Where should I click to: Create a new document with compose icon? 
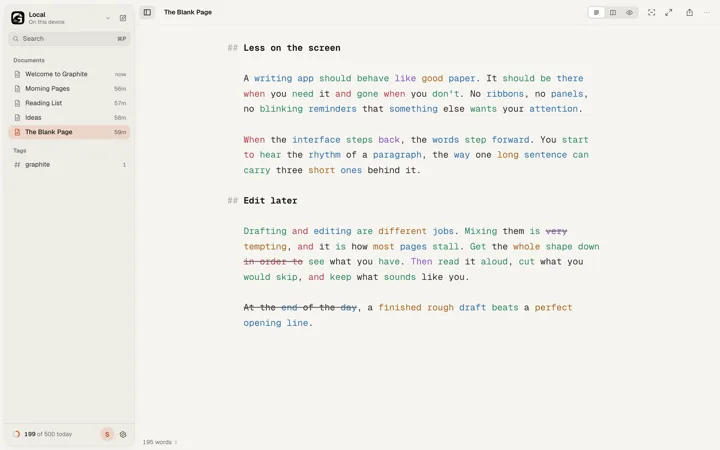pyautogui.click(x=123, y=18)
